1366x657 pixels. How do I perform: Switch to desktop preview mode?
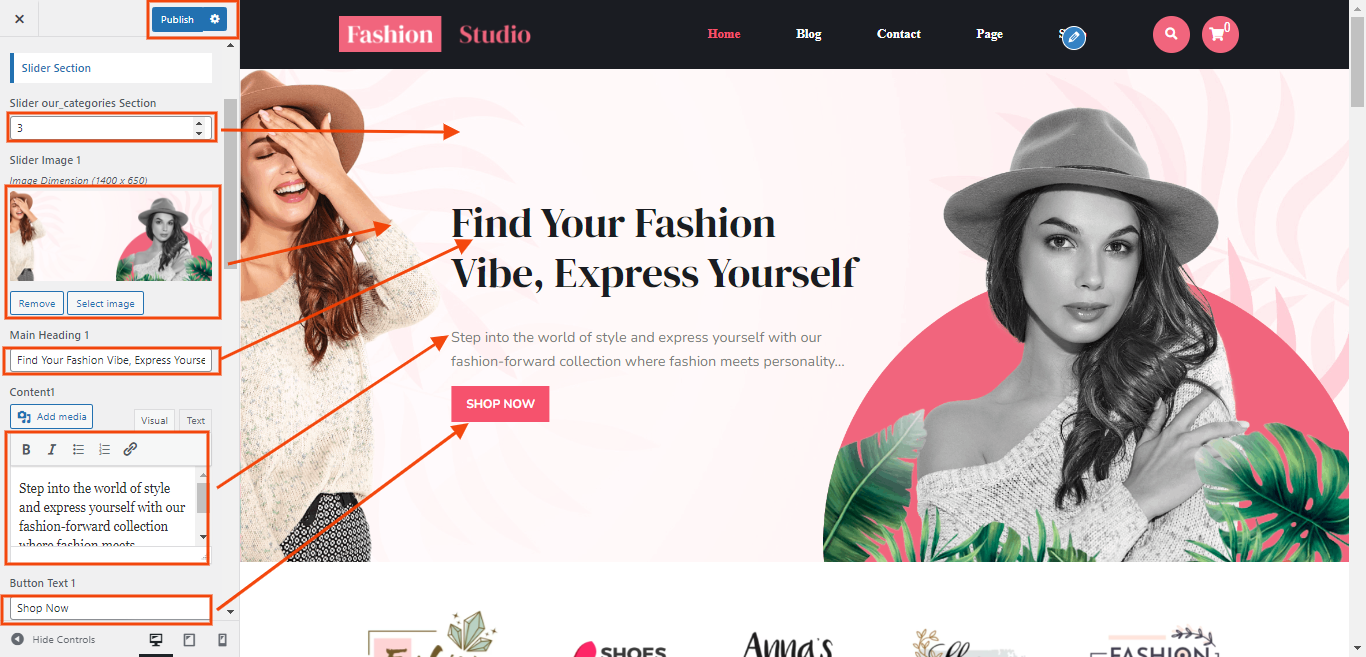click(156, 640)
